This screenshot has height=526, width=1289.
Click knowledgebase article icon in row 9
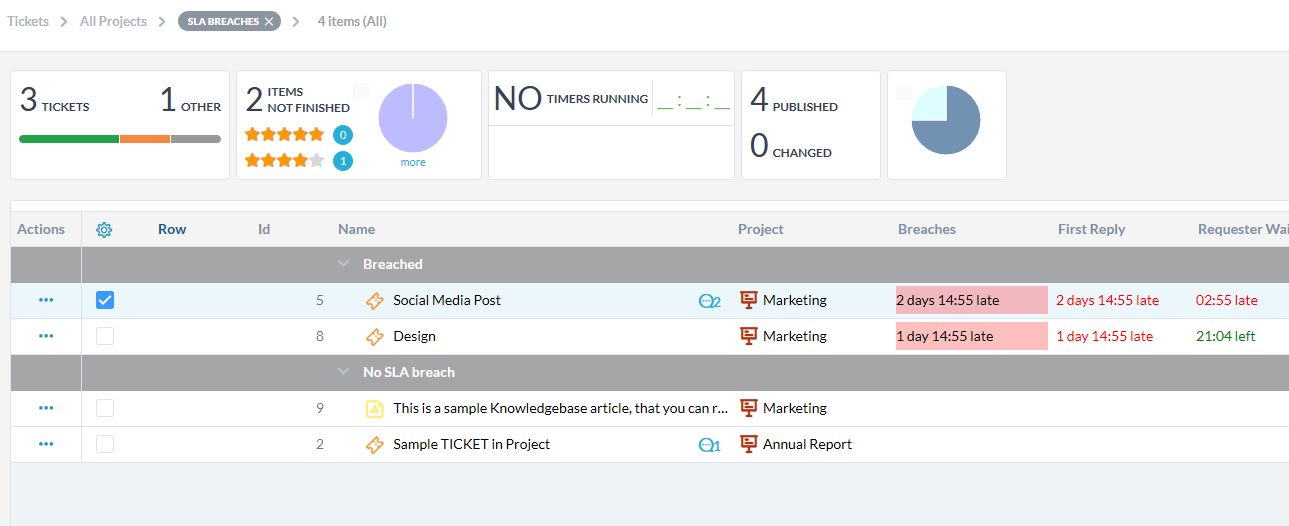tap(375, 408)
